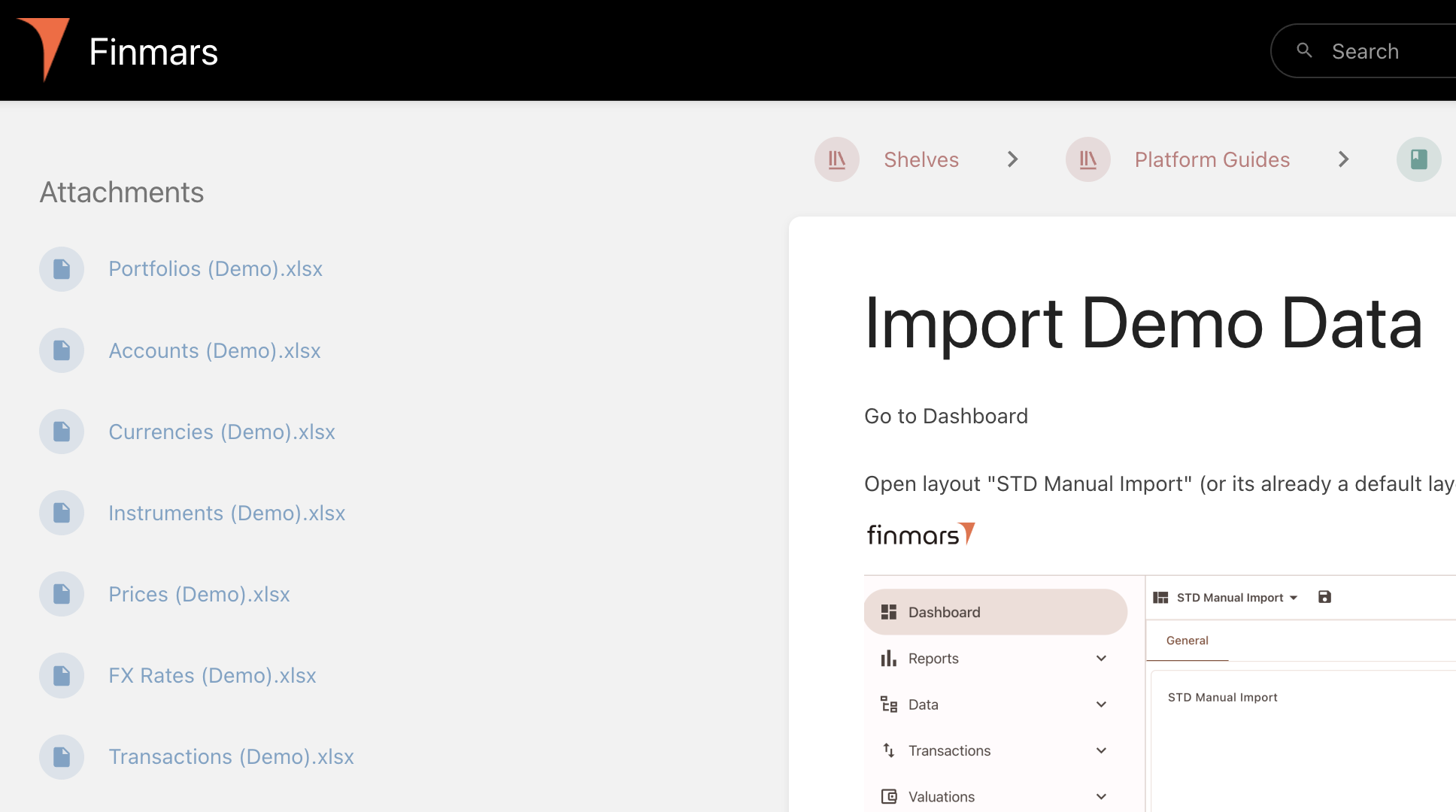The width and height of the screenshot is (1456, 812).
Task: Click the file icon beside Currencies (Demo).xlsx
Action: coord(62,432)
